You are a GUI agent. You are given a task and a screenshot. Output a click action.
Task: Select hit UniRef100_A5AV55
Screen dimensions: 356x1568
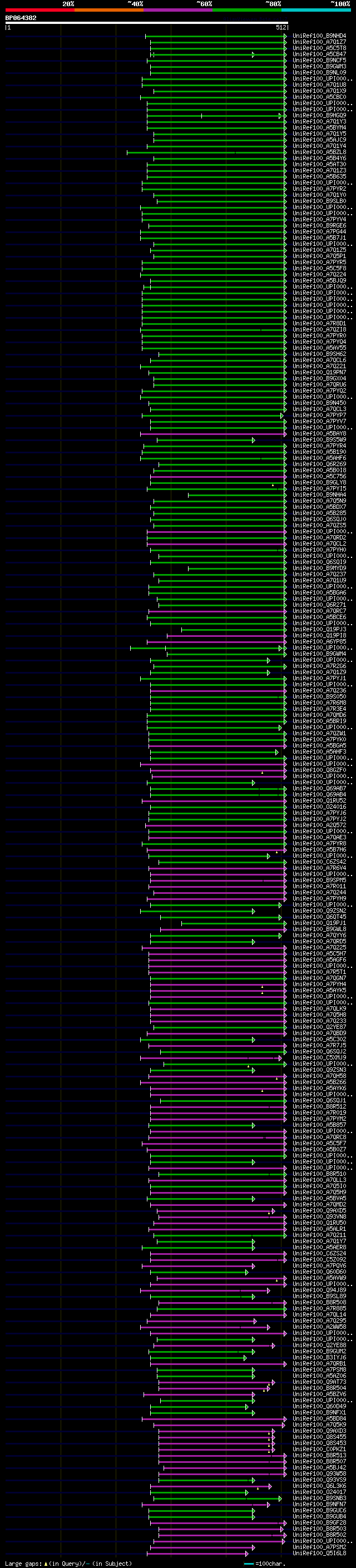pyautogui.click(x=319, y=348)
